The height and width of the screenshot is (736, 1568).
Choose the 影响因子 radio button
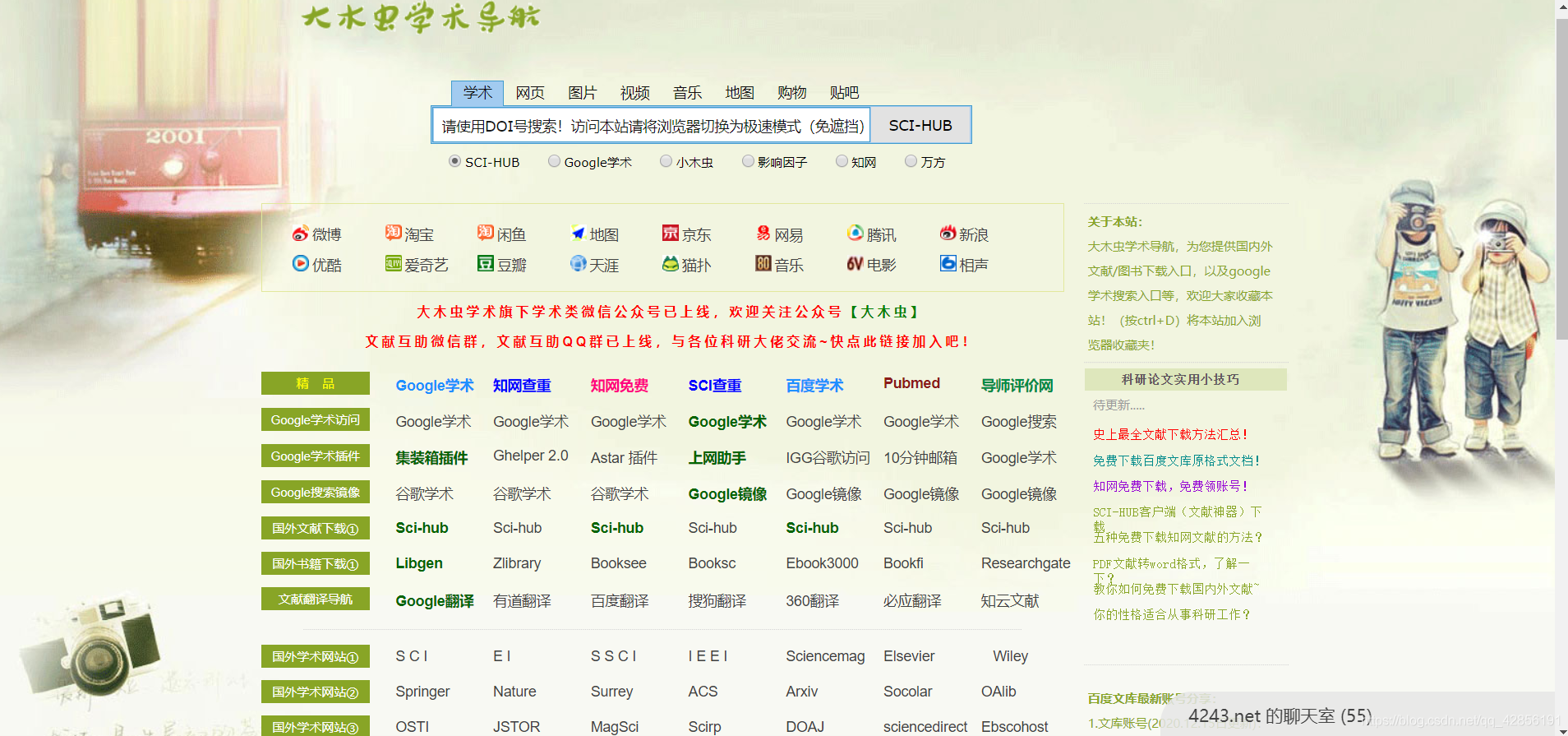[x=748, y=161]
